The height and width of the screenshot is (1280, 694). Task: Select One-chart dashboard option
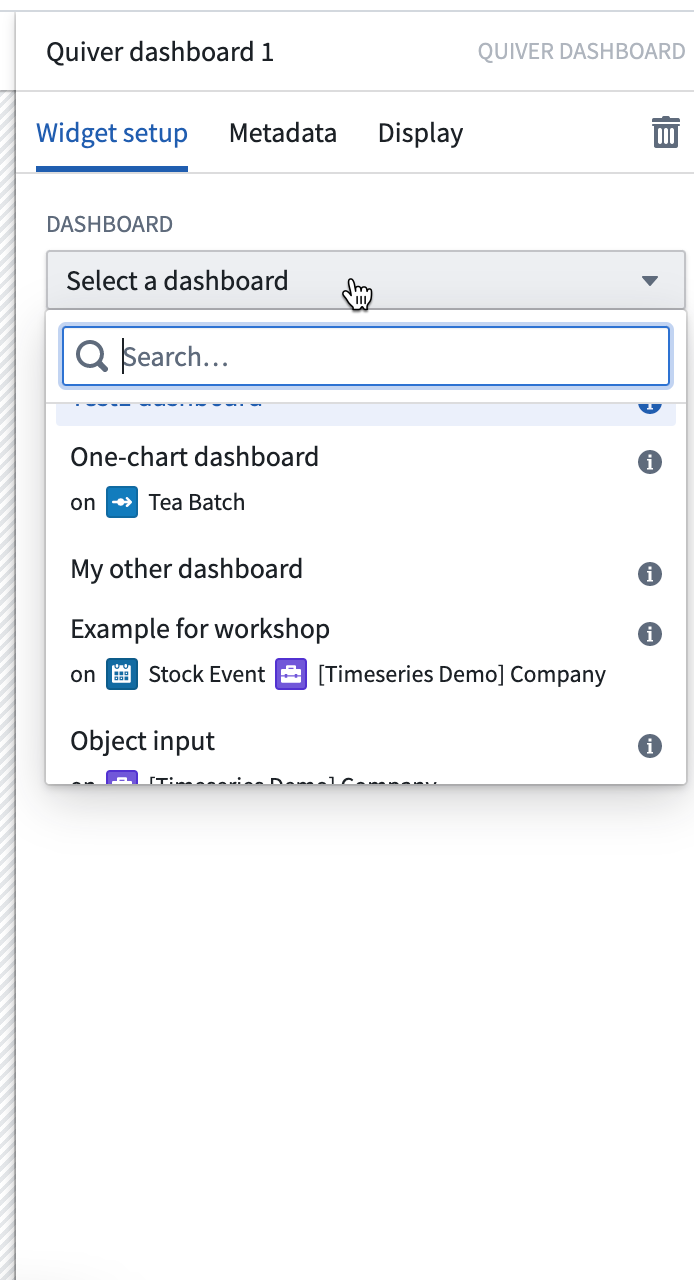(366, 480)
